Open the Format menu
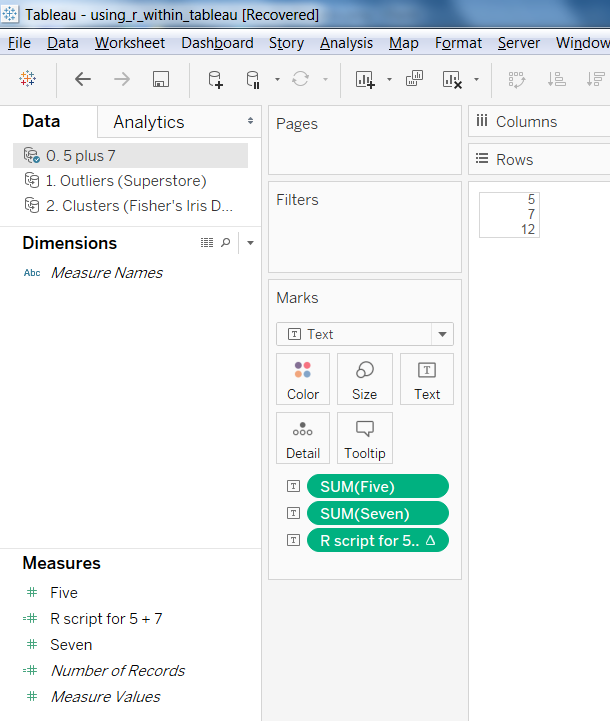Viewport: 610px width, 721px height. [x=458, y=43]
